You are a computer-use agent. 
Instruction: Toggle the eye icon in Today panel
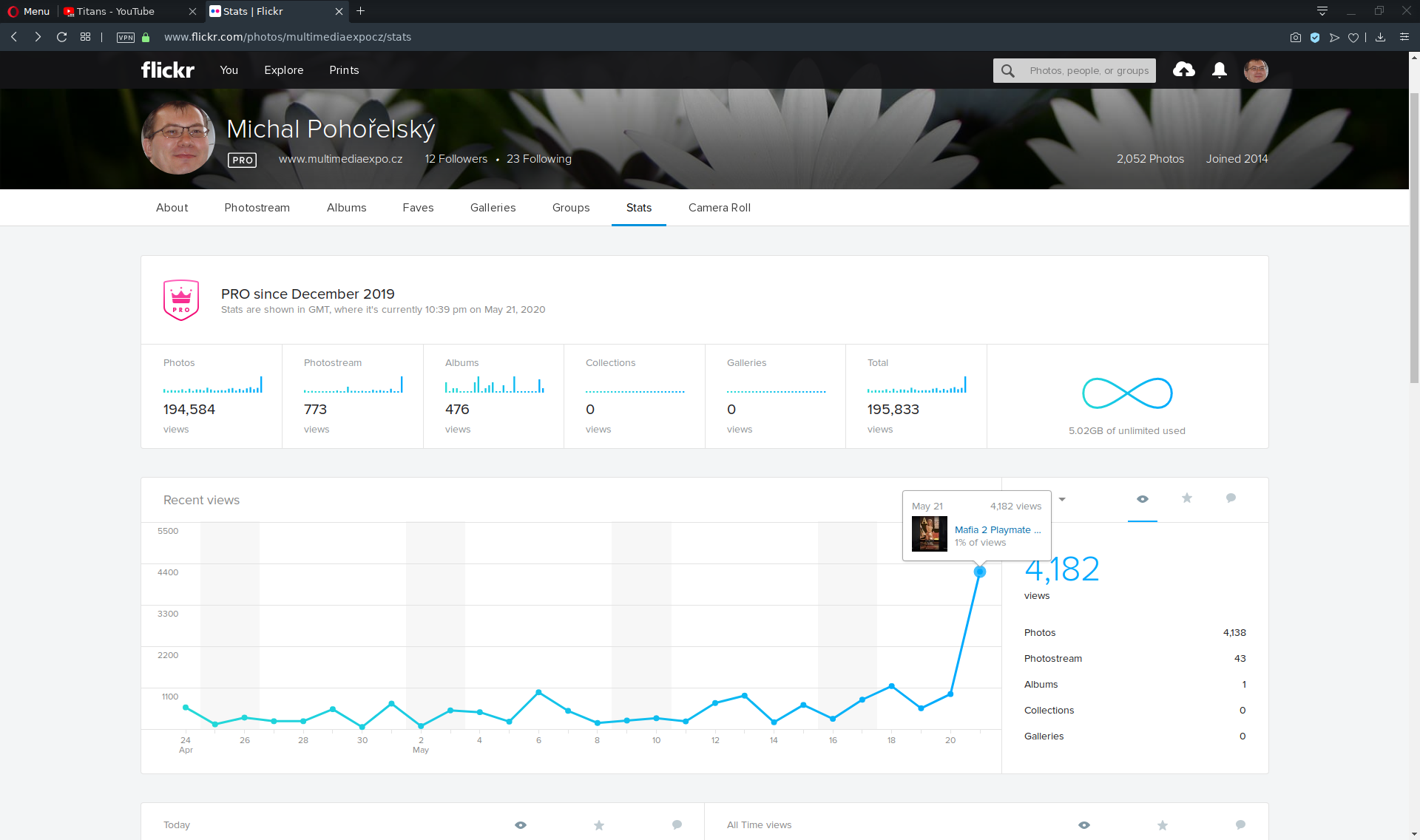(x=521, y=825)
